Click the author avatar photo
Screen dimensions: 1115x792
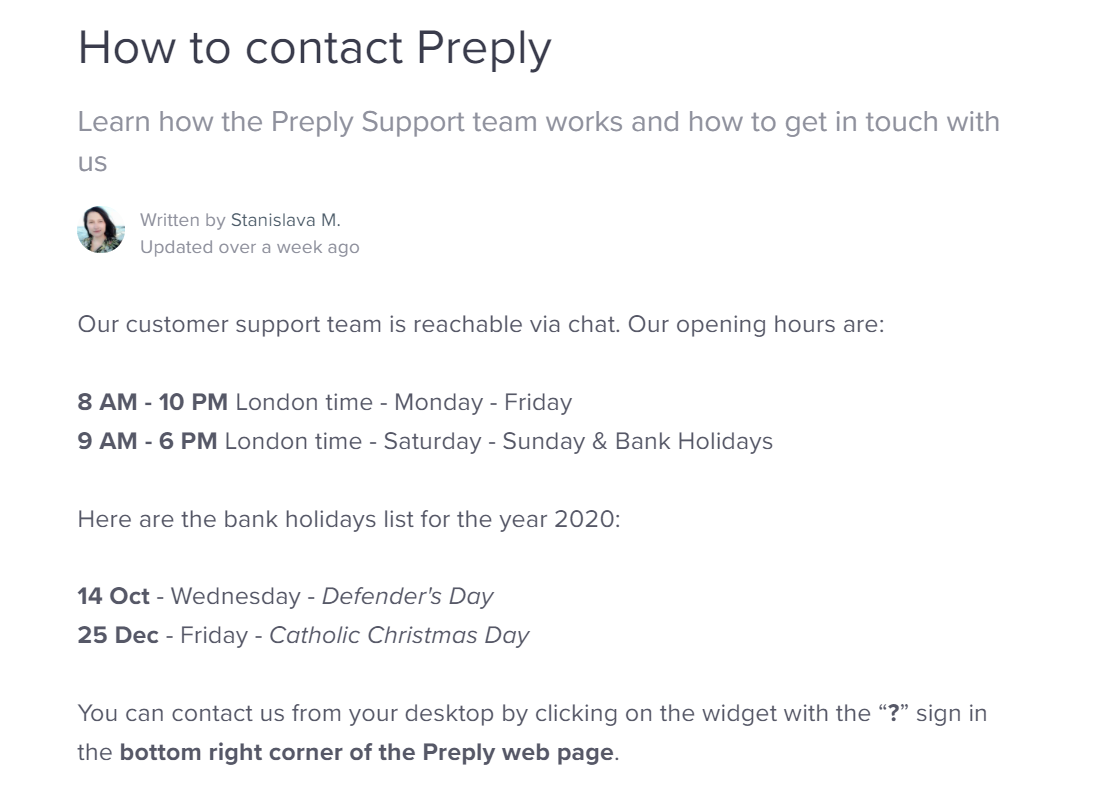(101, 230)
